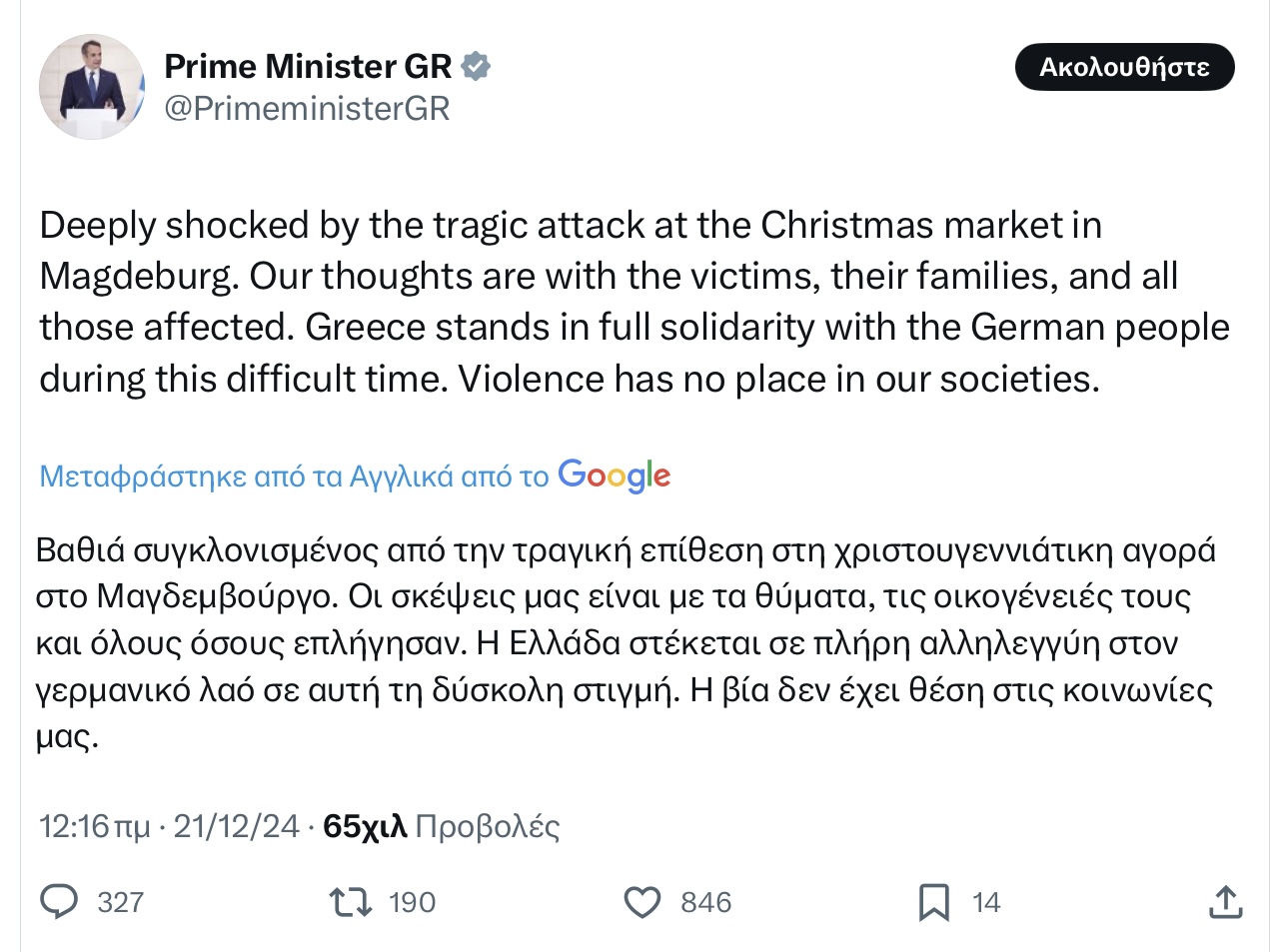View the 65χιλ Προβολές view count

coord(441,826)
